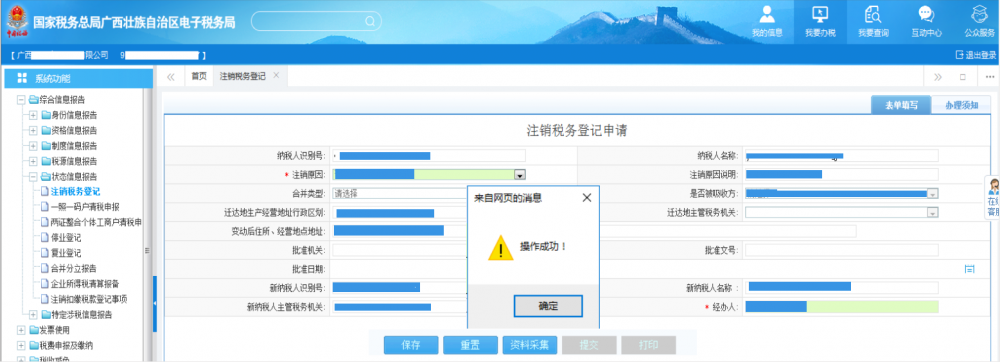Expand the 发票使用 tree node
The height and width of the screenshot is (362, 1000).
click(21, 330)
